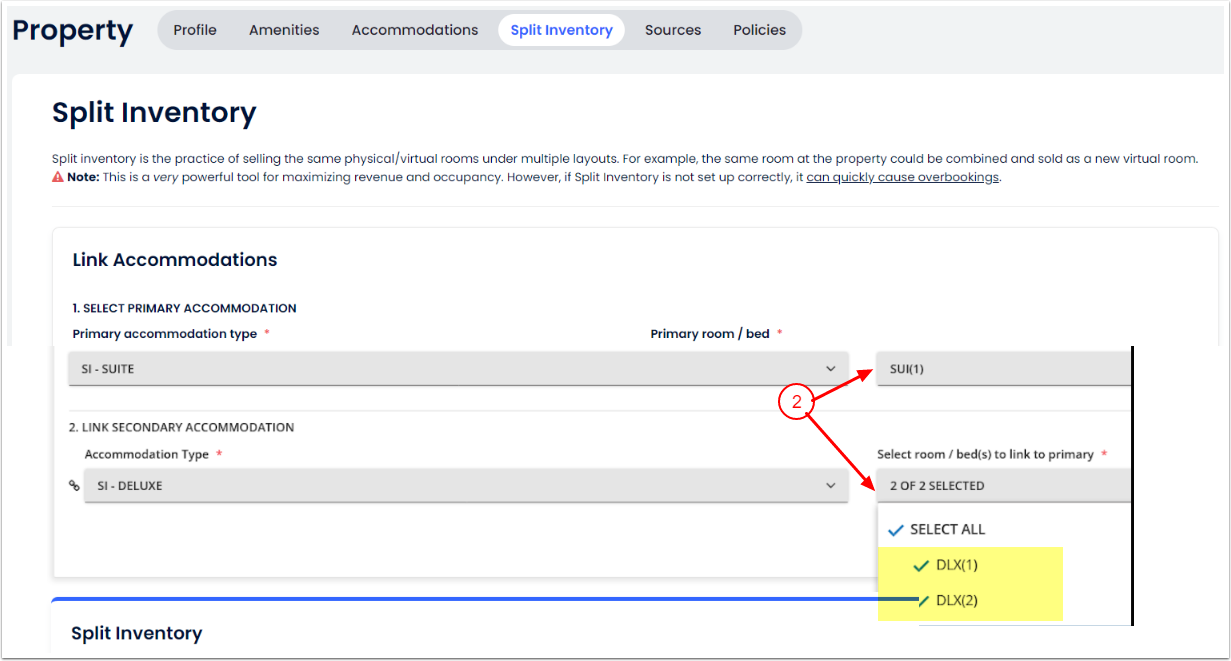Image resolution: width=1231 pixels, height=661 pixels.
Task: Click the Property page heading
Action: pyautogui.click(x=72, y=31)
